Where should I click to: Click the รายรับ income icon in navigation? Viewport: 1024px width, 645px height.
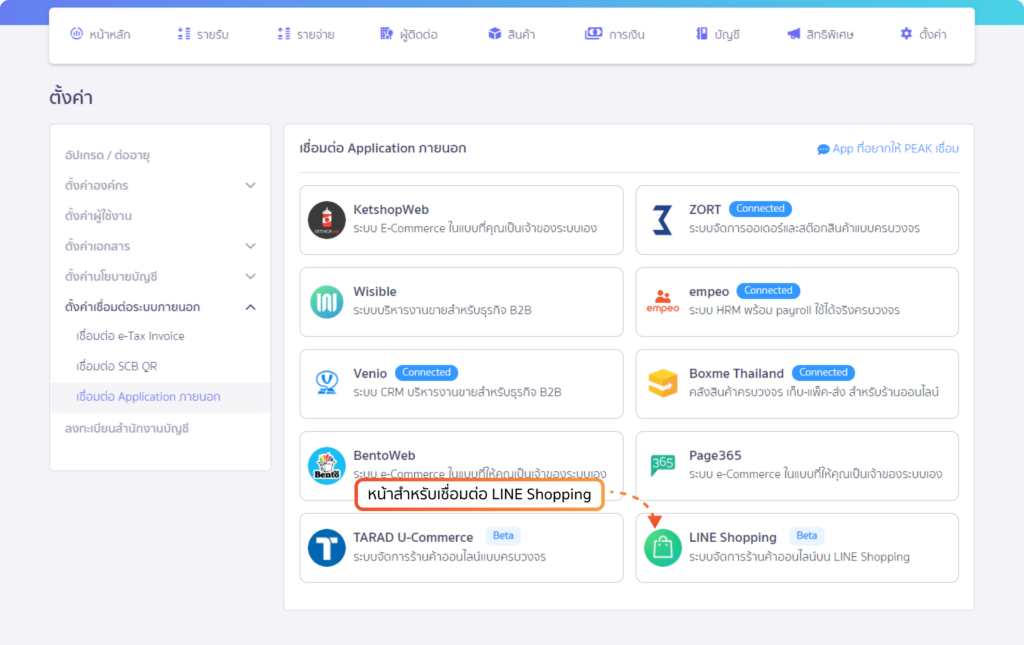click(x=184, y=33)
